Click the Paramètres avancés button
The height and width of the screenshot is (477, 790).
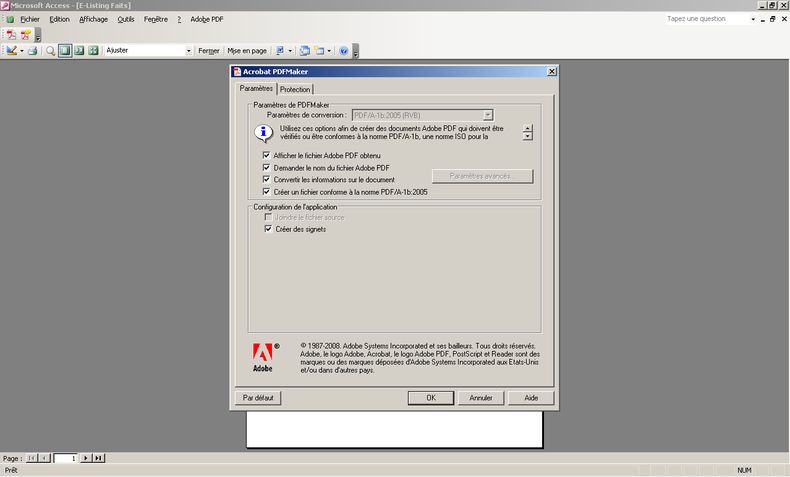pos(482,176)
